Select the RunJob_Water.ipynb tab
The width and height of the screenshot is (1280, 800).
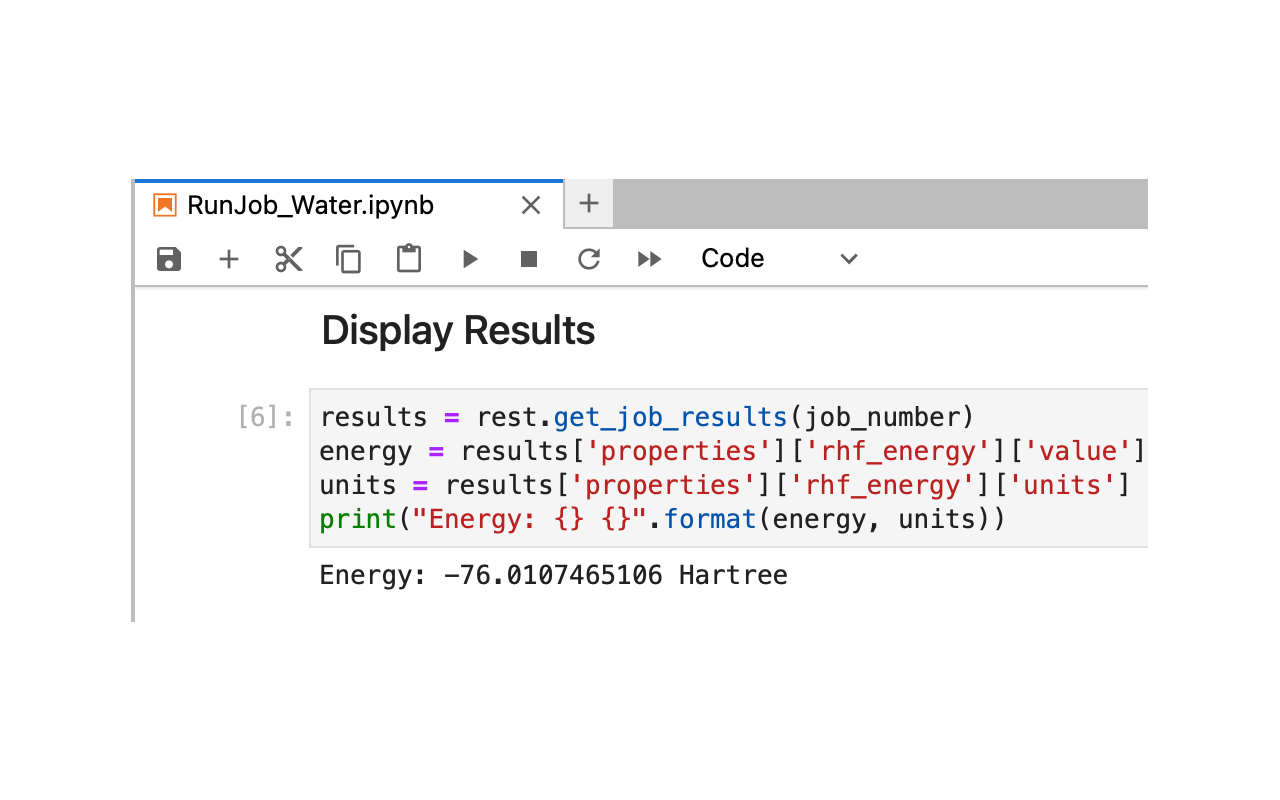pyautogui.click(x=310, y=205)
